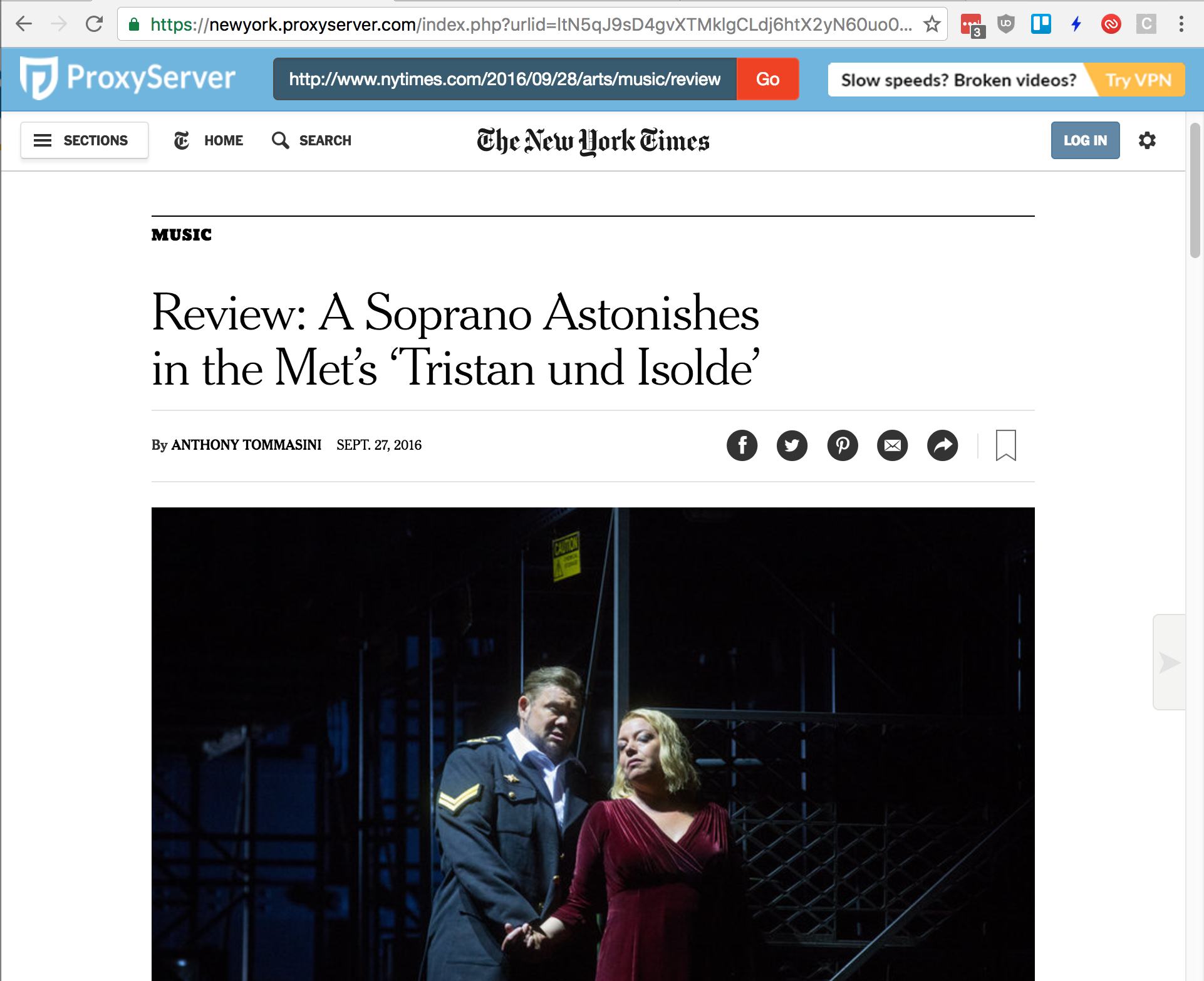
Task: Save article with the bookmark icon
Action: (1006, 445)
